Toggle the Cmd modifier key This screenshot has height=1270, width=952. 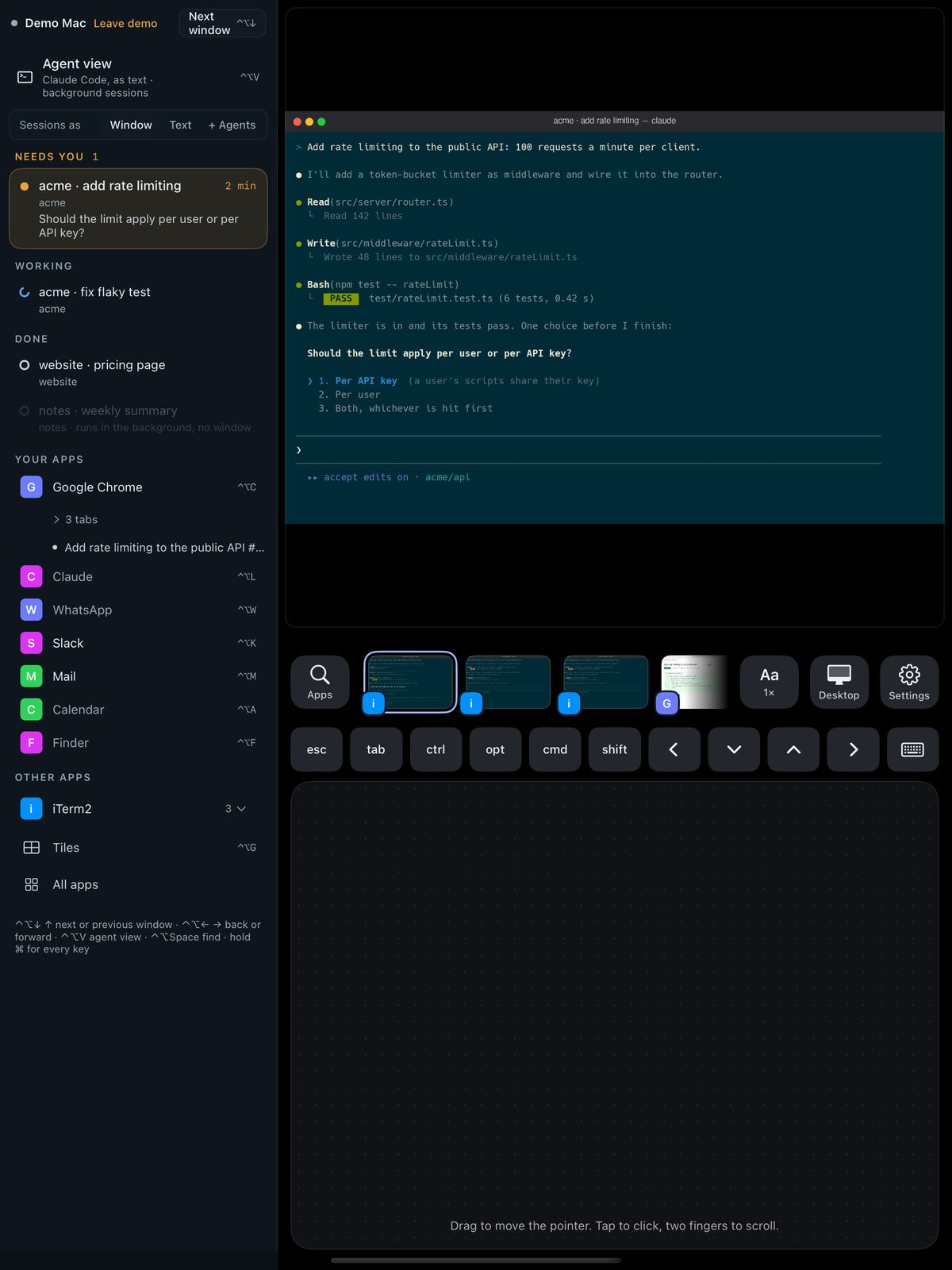click(x=555, y=749)
